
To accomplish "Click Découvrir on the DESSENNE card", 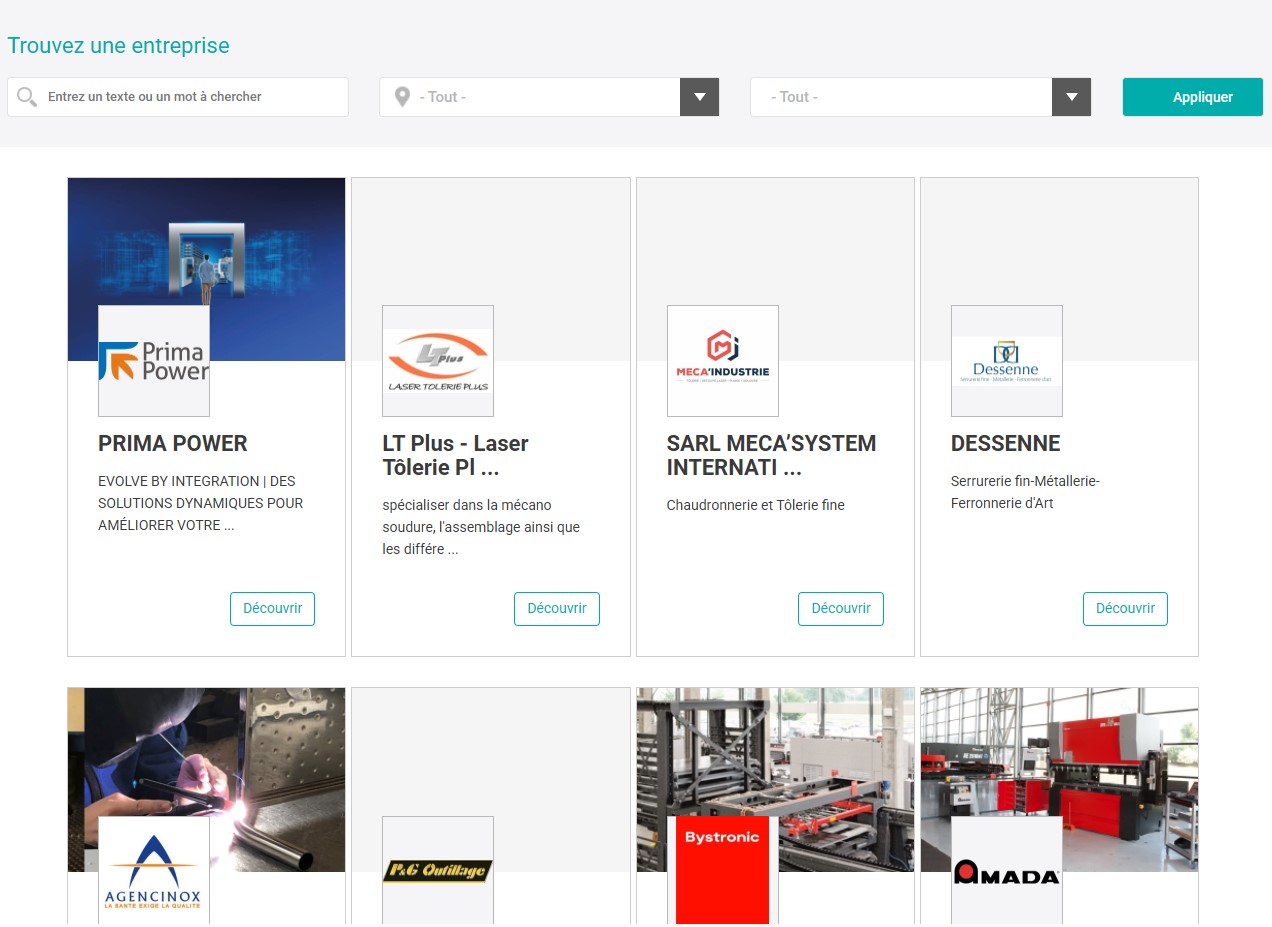I will (x=1125, y=608).
